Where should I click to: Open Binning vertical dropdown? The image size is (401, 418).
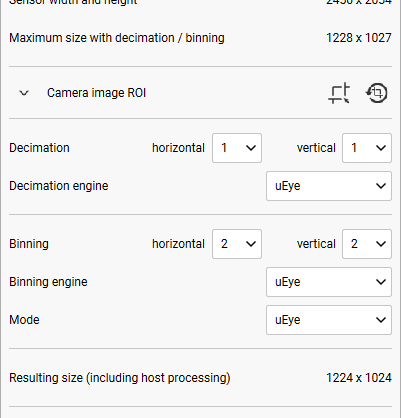pos(367,244)
